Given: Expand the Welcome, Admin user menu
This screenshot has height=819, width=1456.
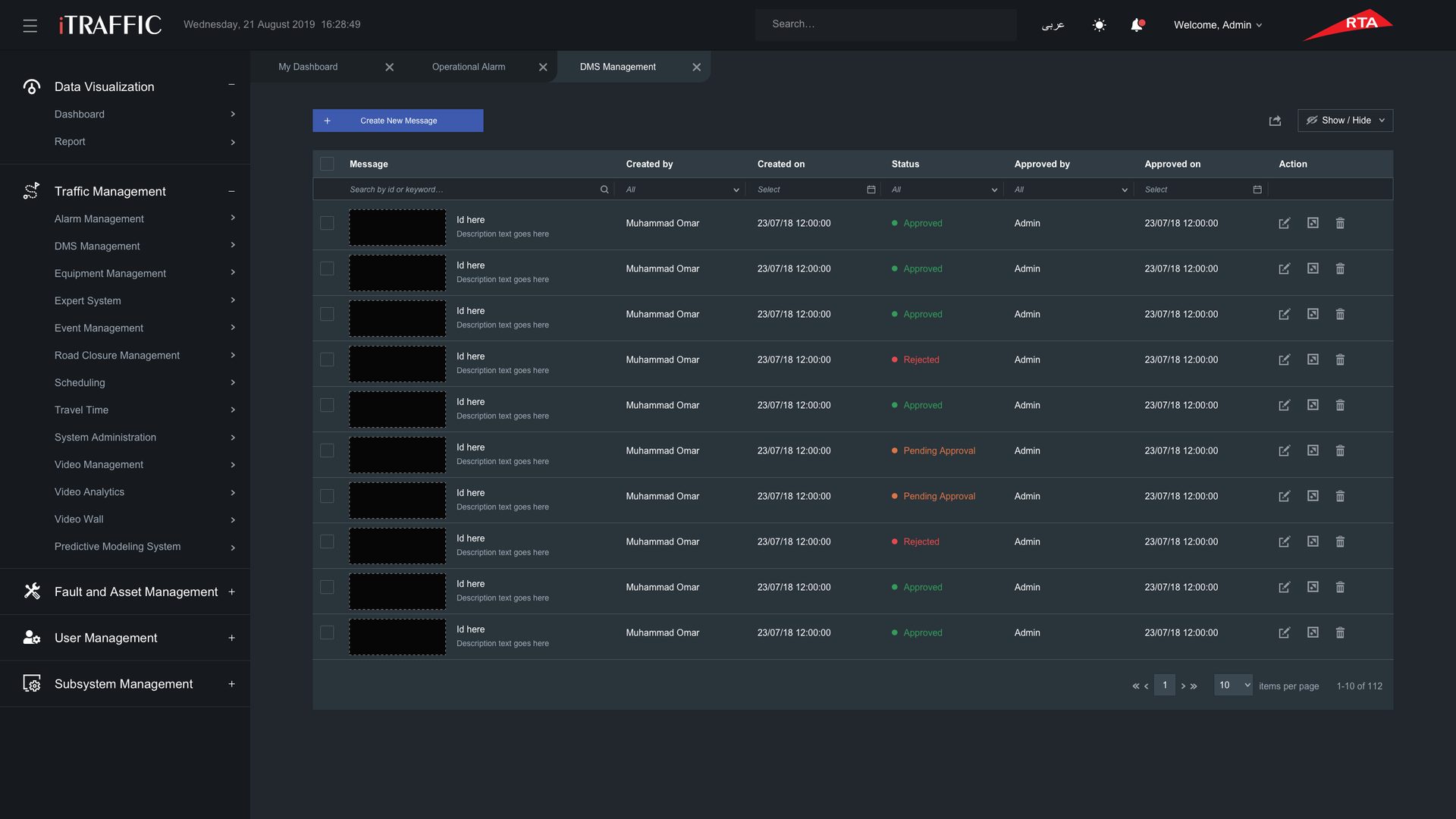Looking at the screenshot, I should 1218,25.
